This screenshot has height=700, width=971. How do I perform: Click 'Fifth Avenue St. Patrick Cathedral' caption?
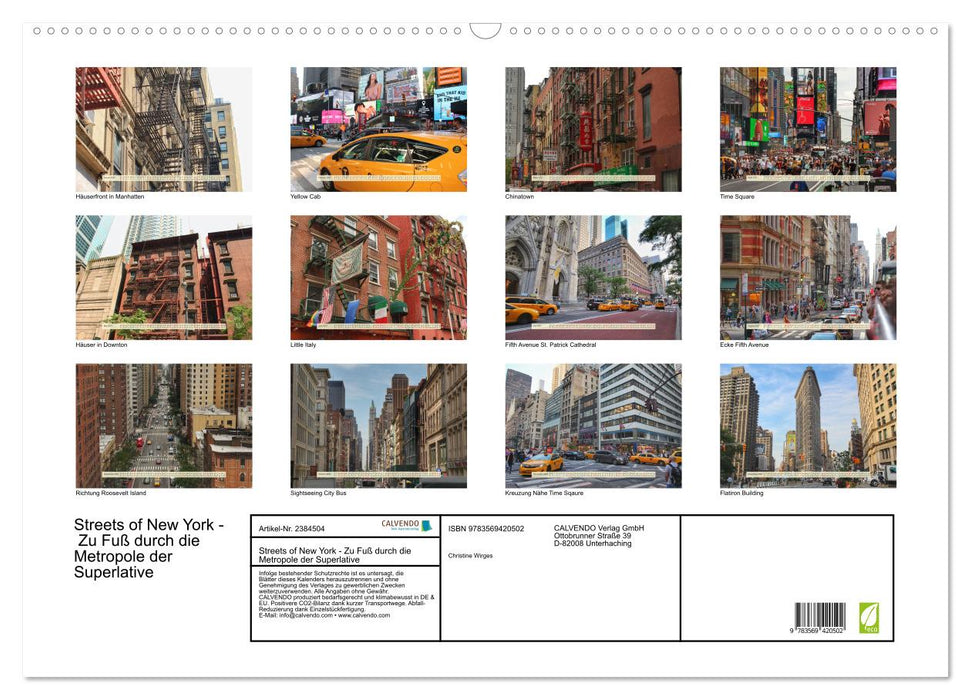tap(551, 344)
